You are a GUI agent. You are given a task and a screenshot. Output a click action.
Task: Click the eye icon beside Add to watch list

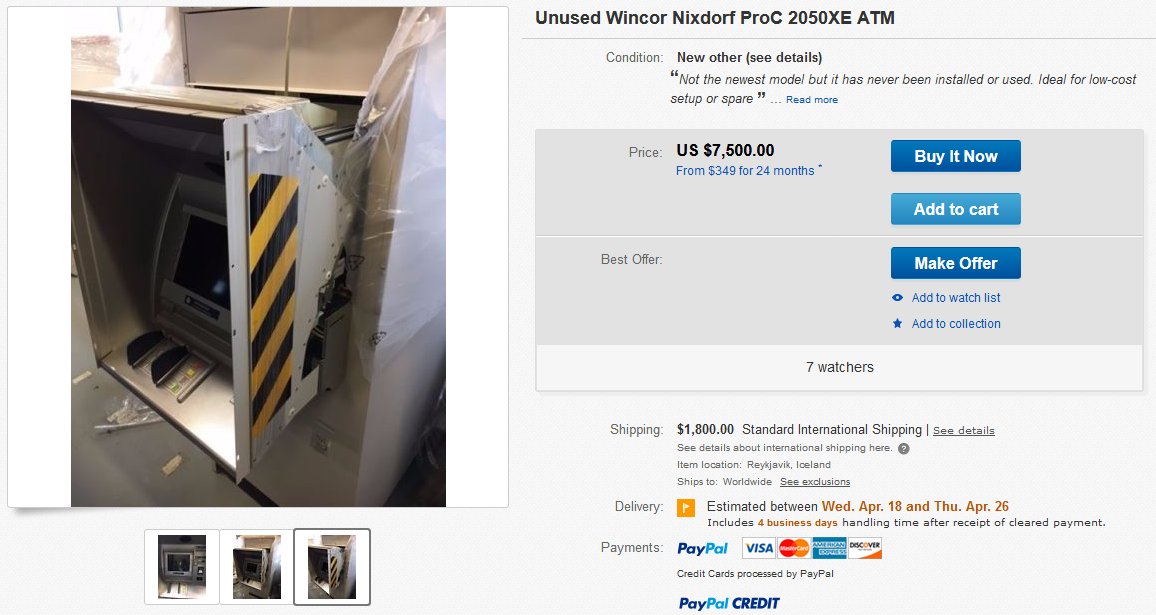897,298
